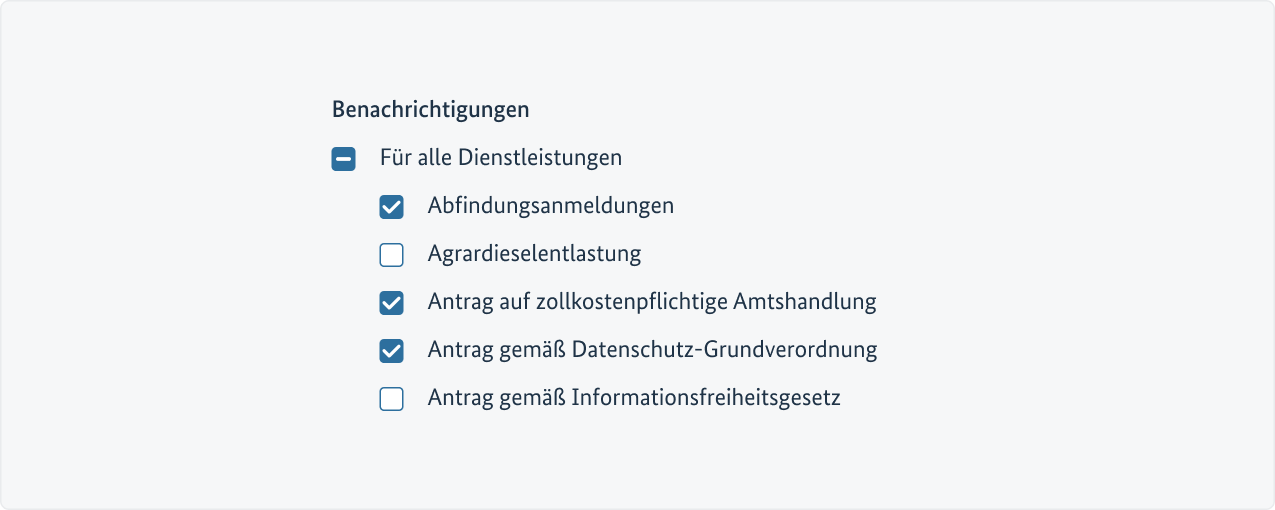This screenshot has height=510, width=1275.
Task: Toggle the "Für alle Dienstleistungen" parent checkbox
Action: (x=344, y=159)
